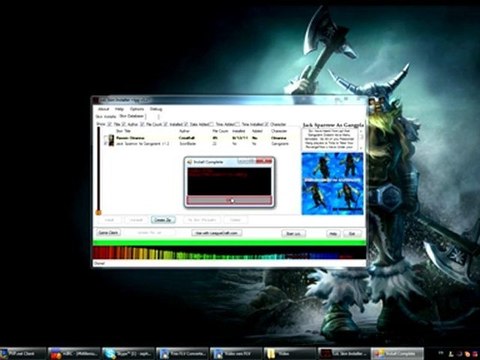The height and width of the screenshot is (360, 480).
Task: Click the Start LoL button
Action: pyautogui.click(x=293, y=234)
